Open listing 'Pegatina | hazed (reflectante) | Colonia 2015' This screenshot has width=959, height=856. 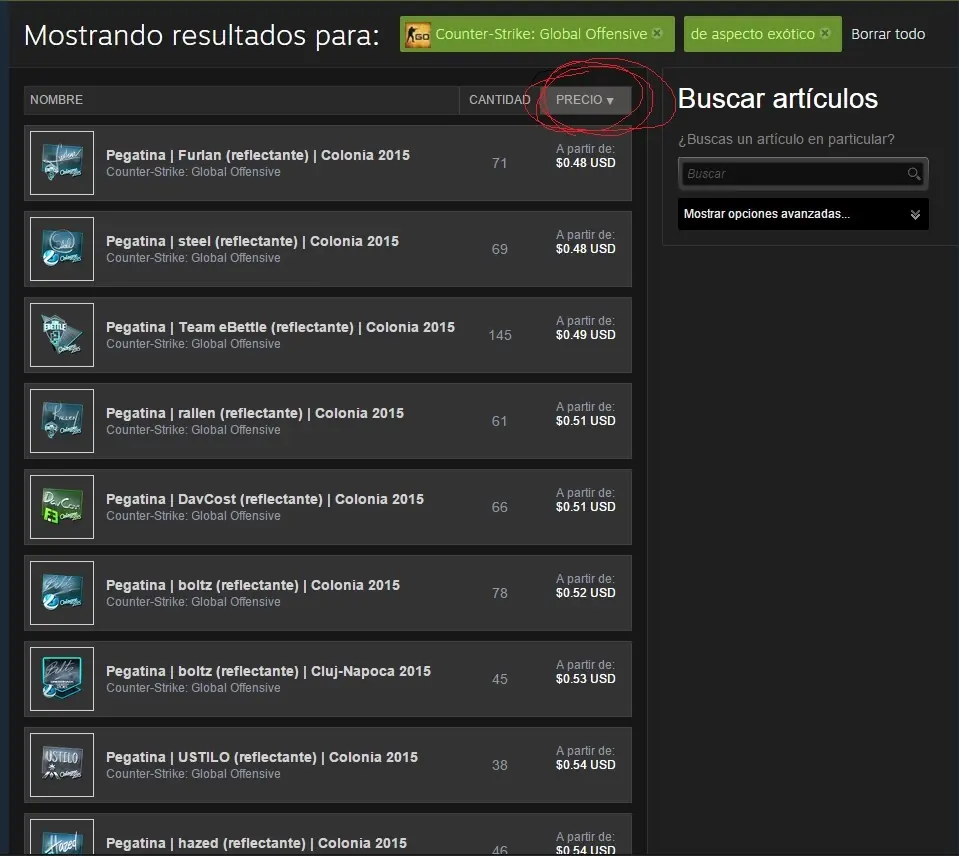(256, 843)
